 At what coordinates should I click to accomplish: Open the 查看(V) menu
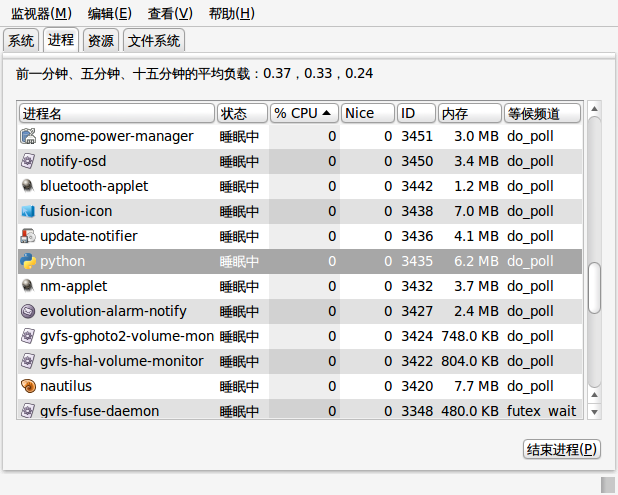[x=170, y=14]
